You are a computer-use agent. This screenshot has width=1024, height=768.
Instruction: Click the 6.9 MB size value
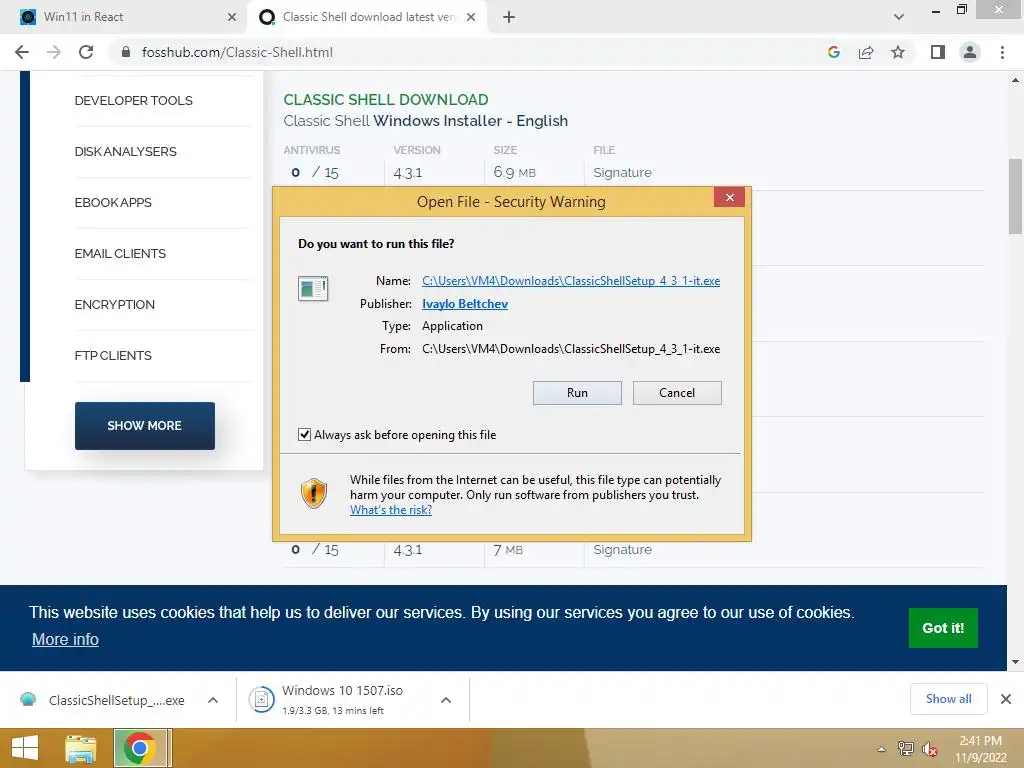coord(514,172)
